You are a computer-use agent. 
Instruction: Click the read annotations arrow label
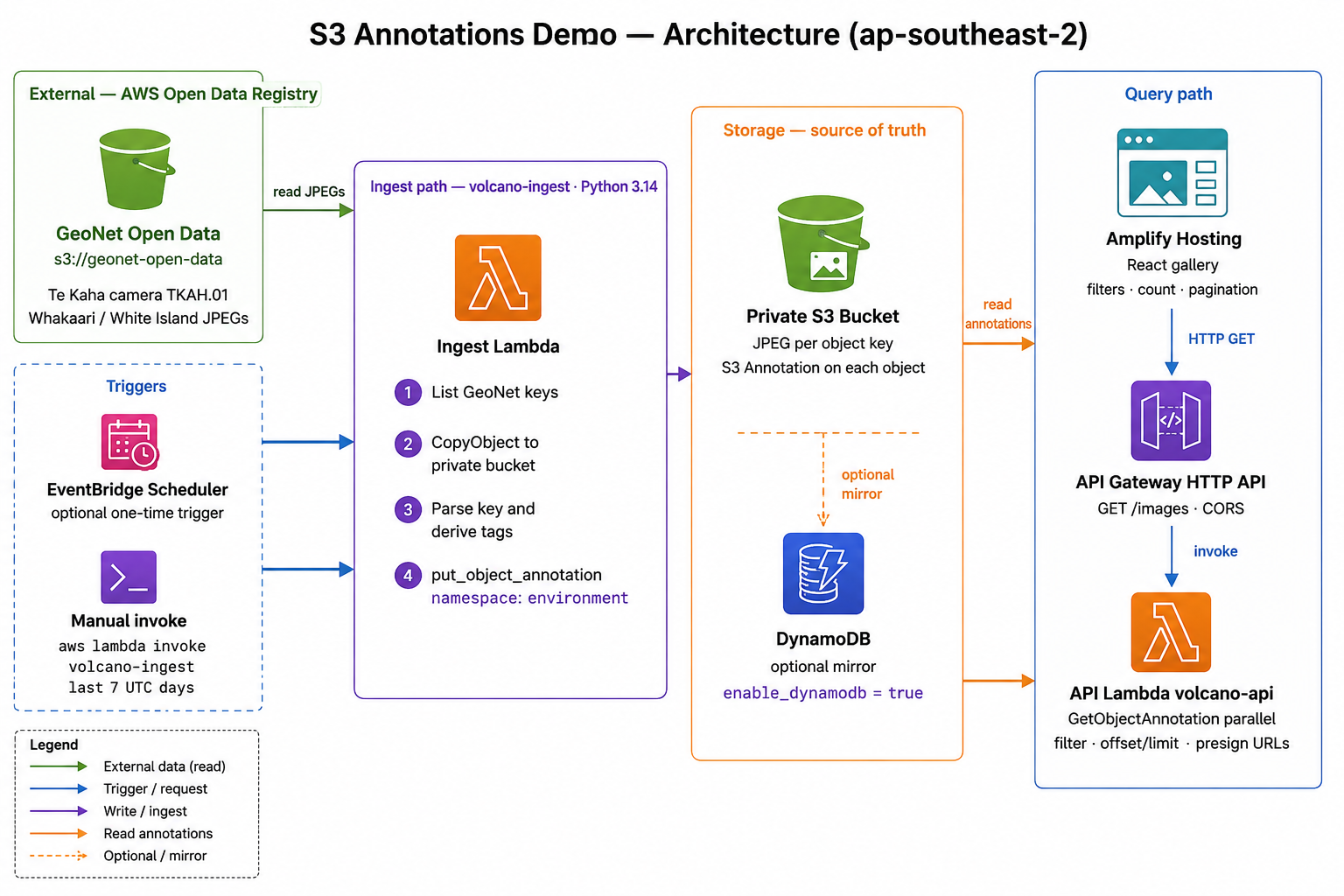[x=997, y=314]
